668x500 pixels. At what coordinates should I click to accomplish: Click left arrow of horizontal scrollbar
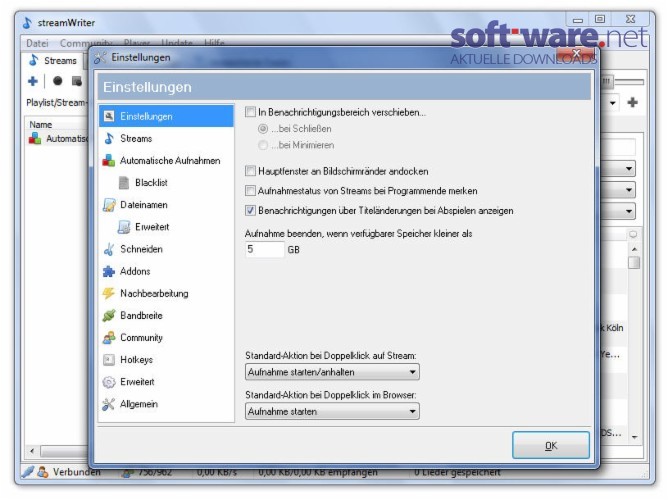click(32, 450)
